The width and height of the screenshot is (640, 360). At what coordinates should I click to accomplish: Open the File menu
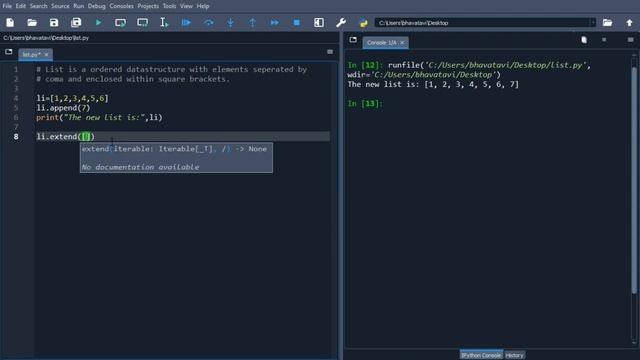7,6
